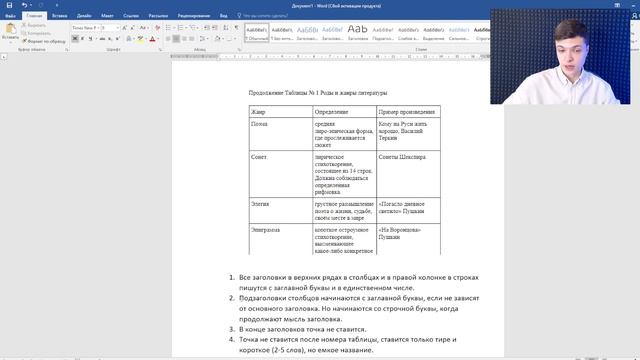Switch to the Ссылки tab
The width and height of the screenshot is (640, 360).
(131, 16)
